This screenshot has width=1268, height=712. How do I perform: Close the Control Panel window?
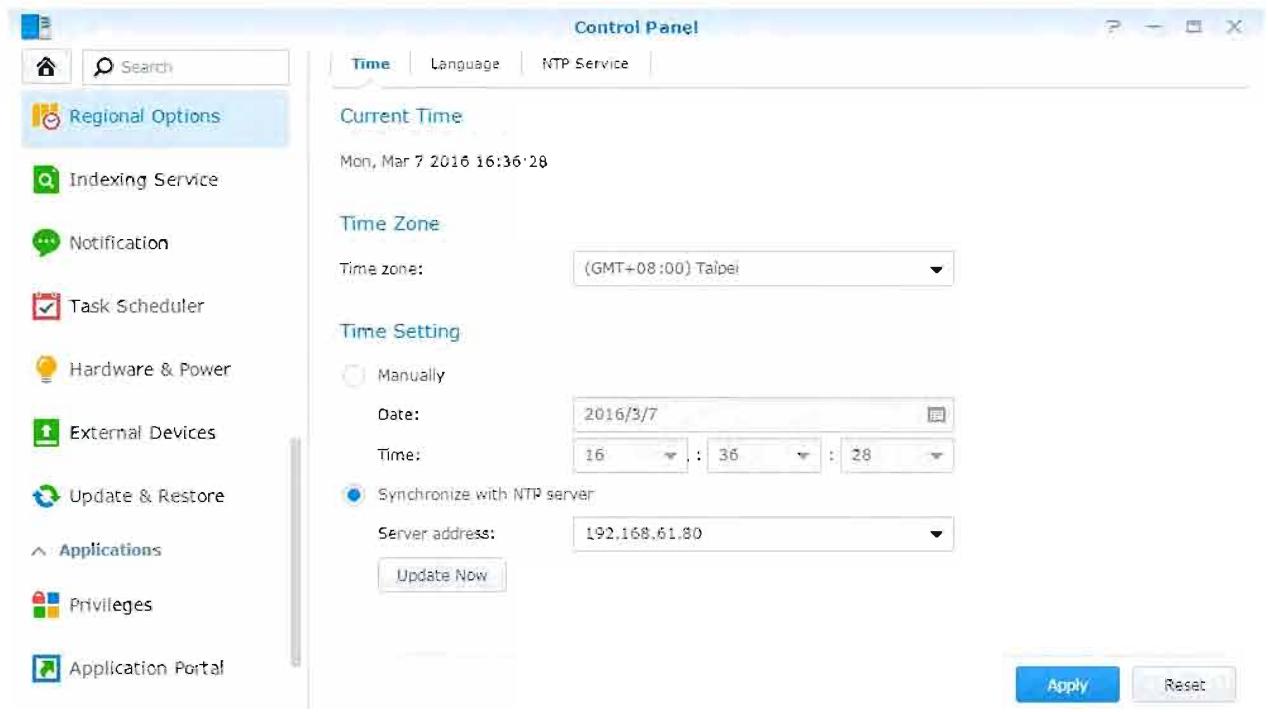[1234, 27]
